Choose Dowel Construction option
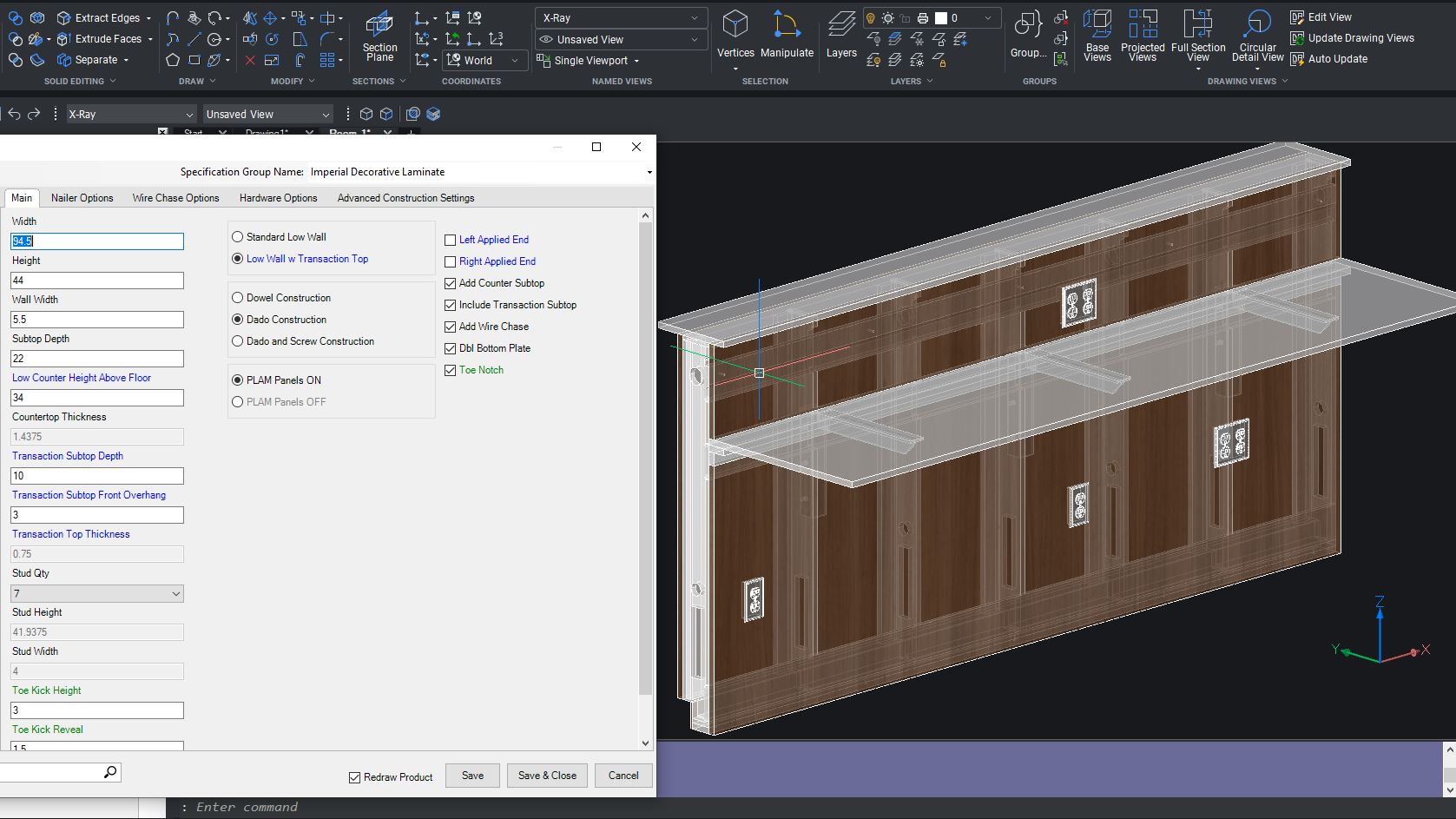Screen dimensions: 1456x819 238,298
